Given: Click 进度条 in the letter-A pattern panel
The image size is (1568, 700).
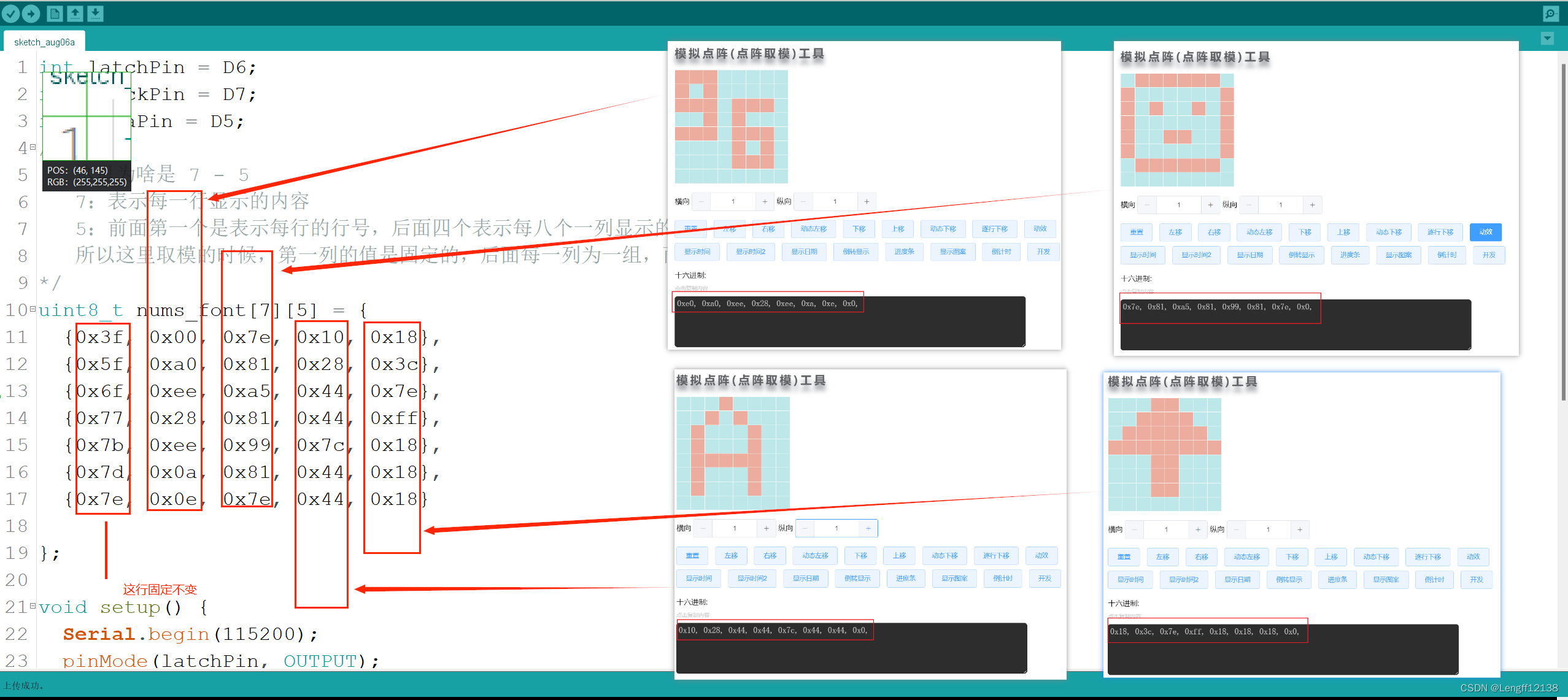Looking at the screenshot, I should click(905, 579).
